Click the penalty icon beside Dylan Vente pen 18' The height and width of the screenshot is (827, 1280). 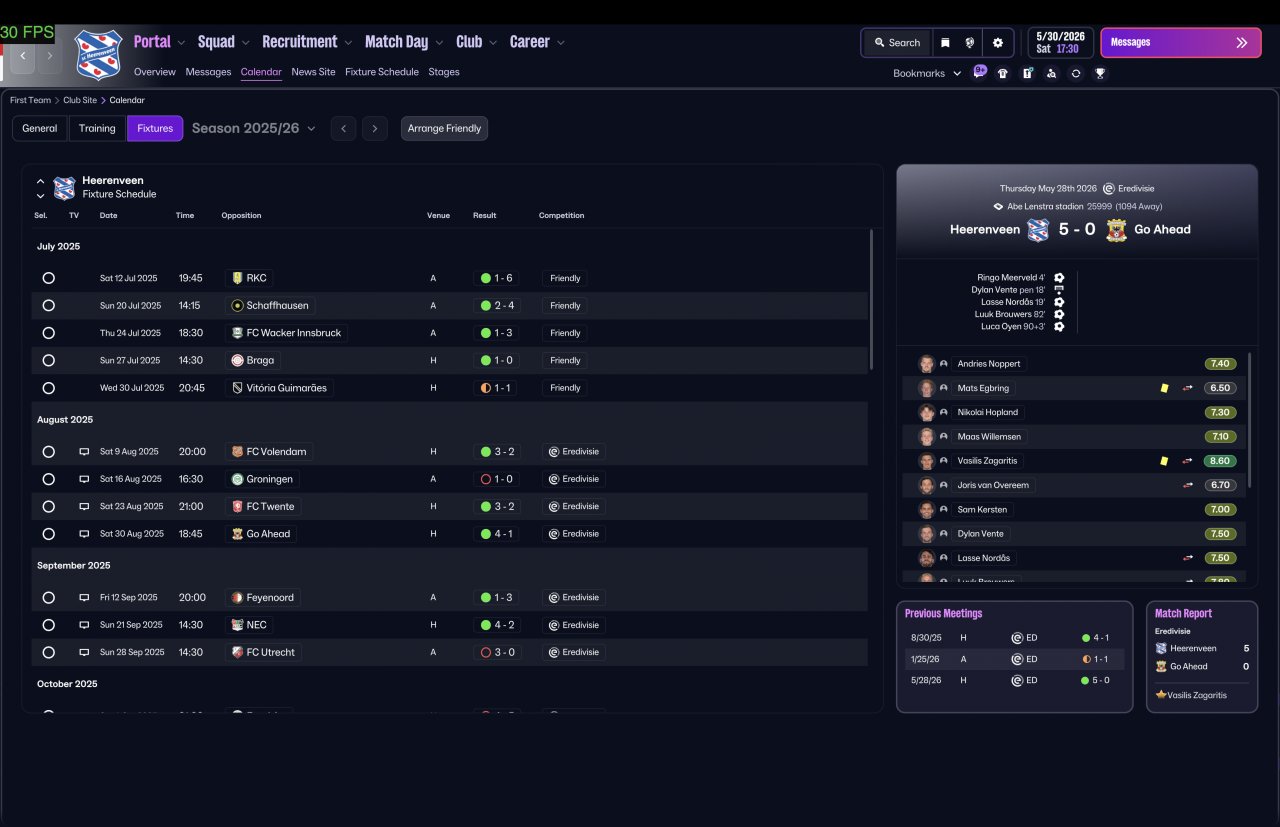1059,290
